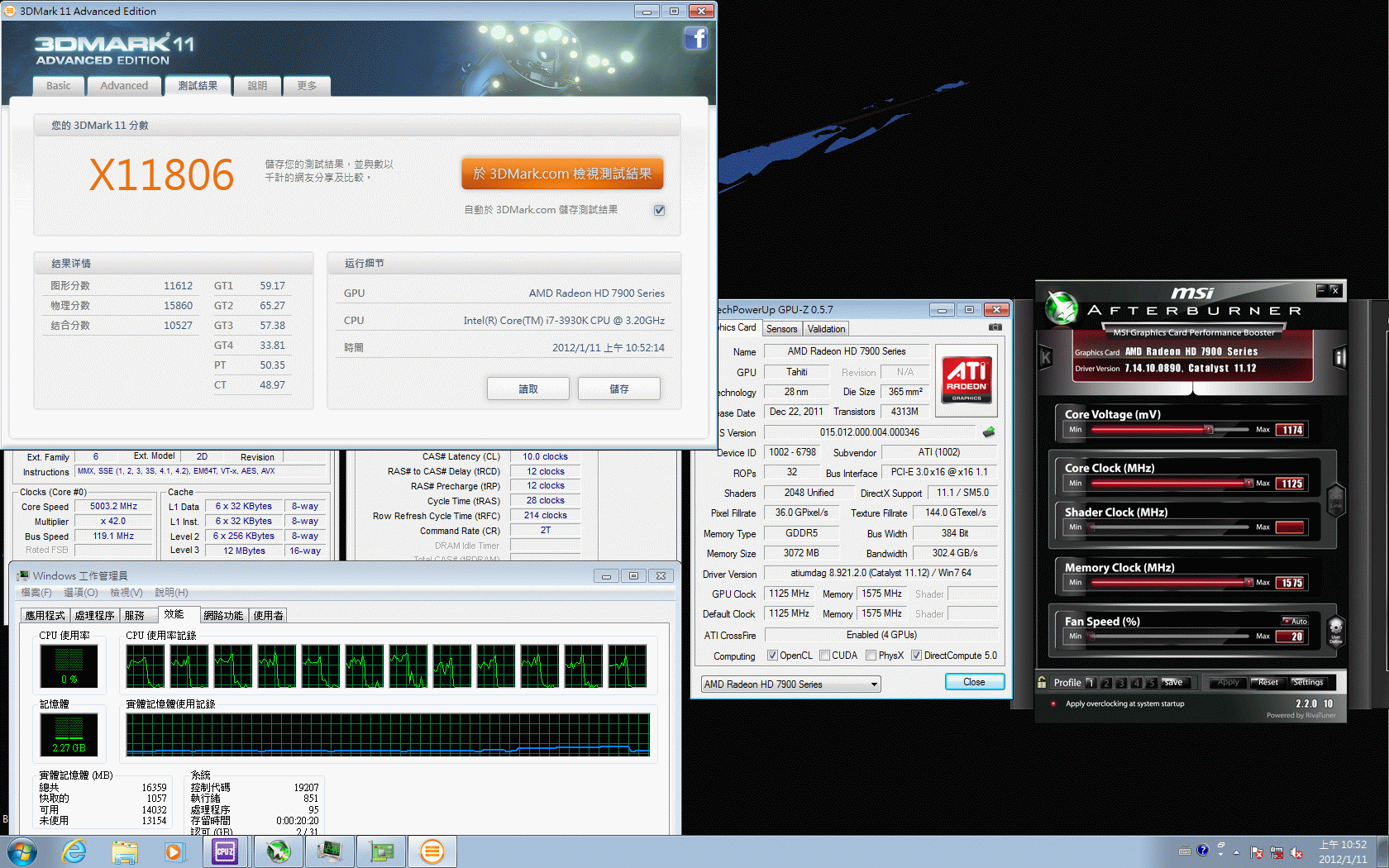Click the 儲存 button in 3DMark
The width and height of the screenshot is (1389, 868).
618,389
